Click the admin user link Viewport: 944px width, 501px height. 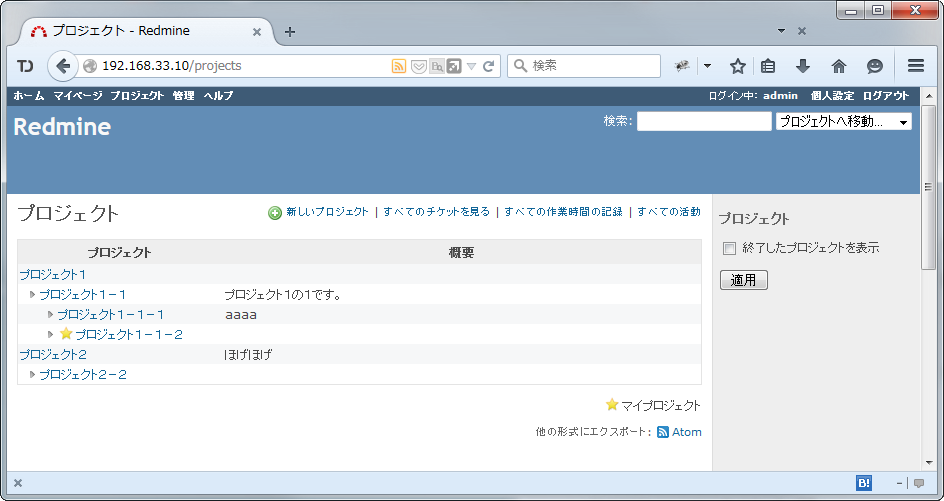coord(780,96)
